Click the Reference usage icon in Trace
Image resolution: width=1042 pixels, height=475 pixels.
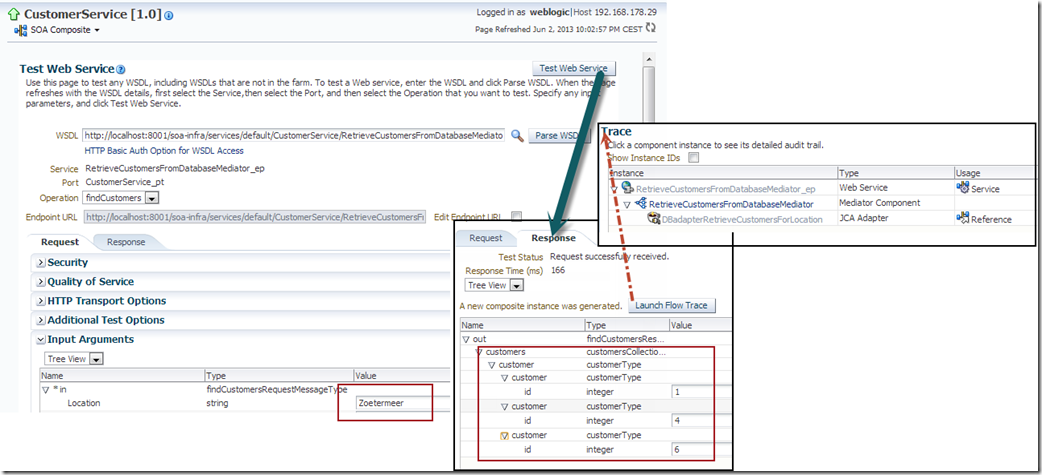pyautogui.click(x=963, y=218)
